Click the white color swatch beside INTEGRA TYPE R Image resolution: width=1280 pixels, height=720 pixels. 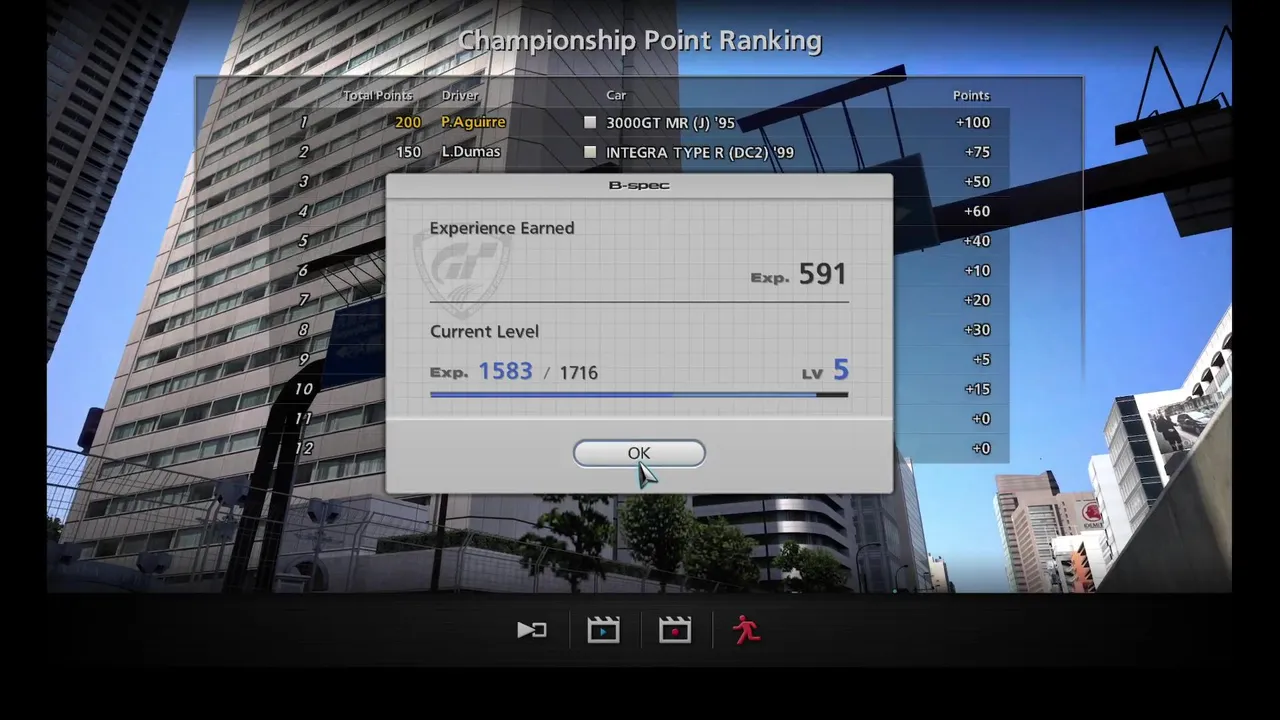point(590,152)
